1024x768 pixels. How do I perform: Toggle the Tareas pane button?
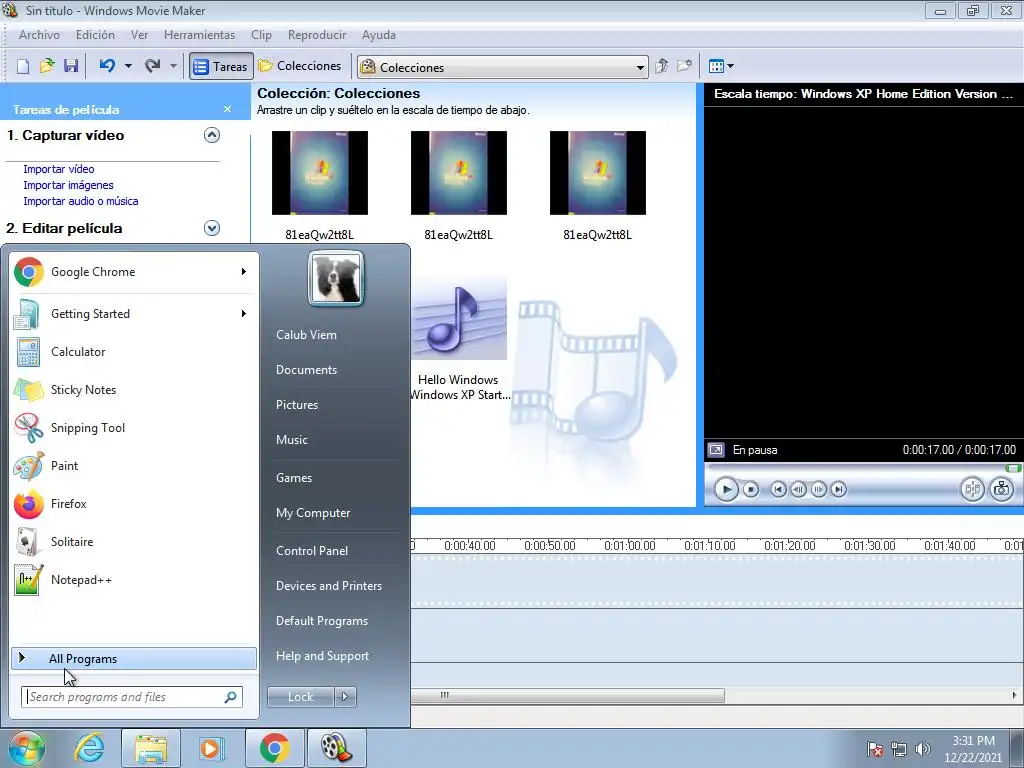pos(221,66)
